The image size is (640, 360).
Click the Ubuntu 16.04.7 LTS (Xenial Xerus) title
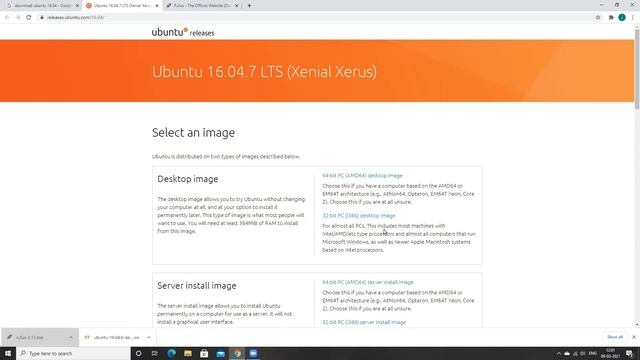tap(264, 72)
